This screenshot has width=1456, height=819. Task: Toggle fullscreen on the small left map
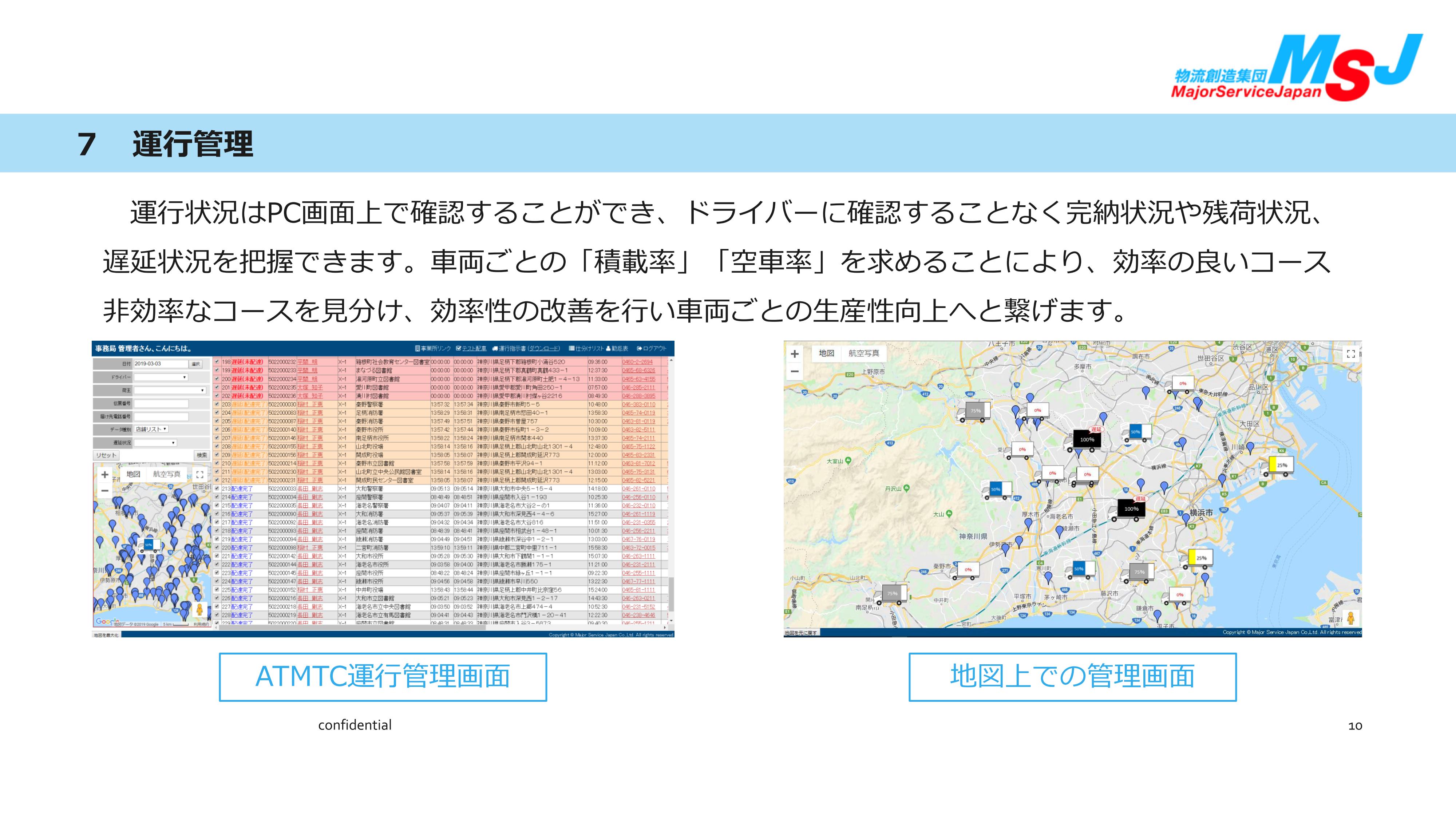tap(199, 474)
